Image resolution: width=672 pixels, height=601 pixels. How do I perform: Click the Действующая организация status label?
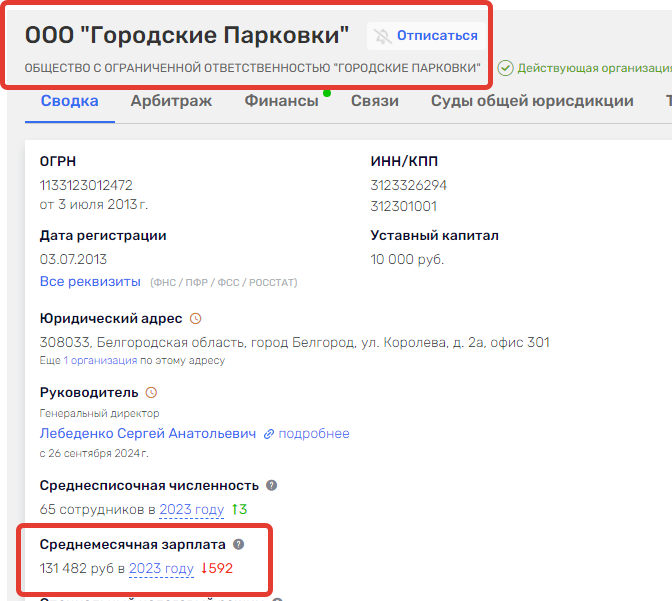point(594,68)
